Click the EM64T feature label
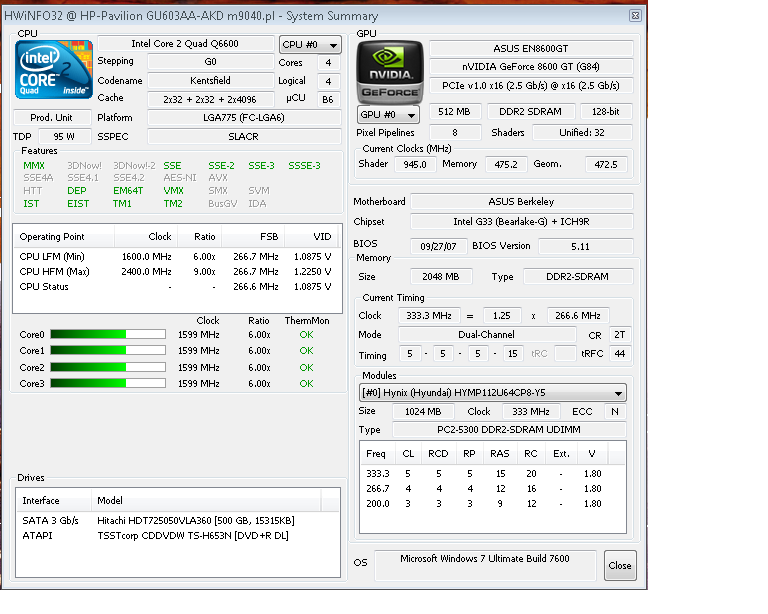The image size is (768, 614). [x=128, y=190]
